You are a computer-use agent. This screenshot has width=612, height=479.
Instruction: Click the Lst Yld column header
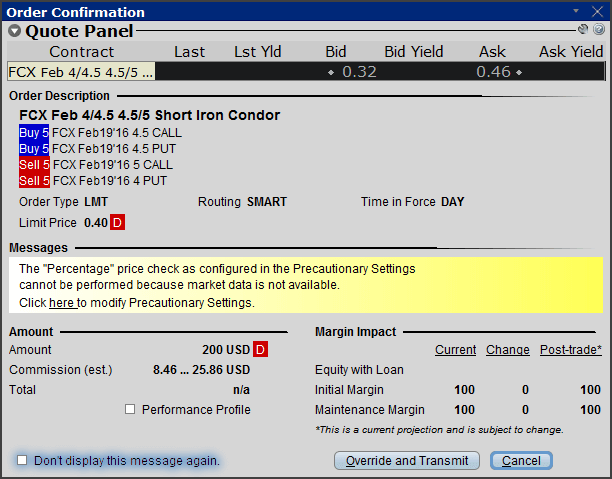258,52
